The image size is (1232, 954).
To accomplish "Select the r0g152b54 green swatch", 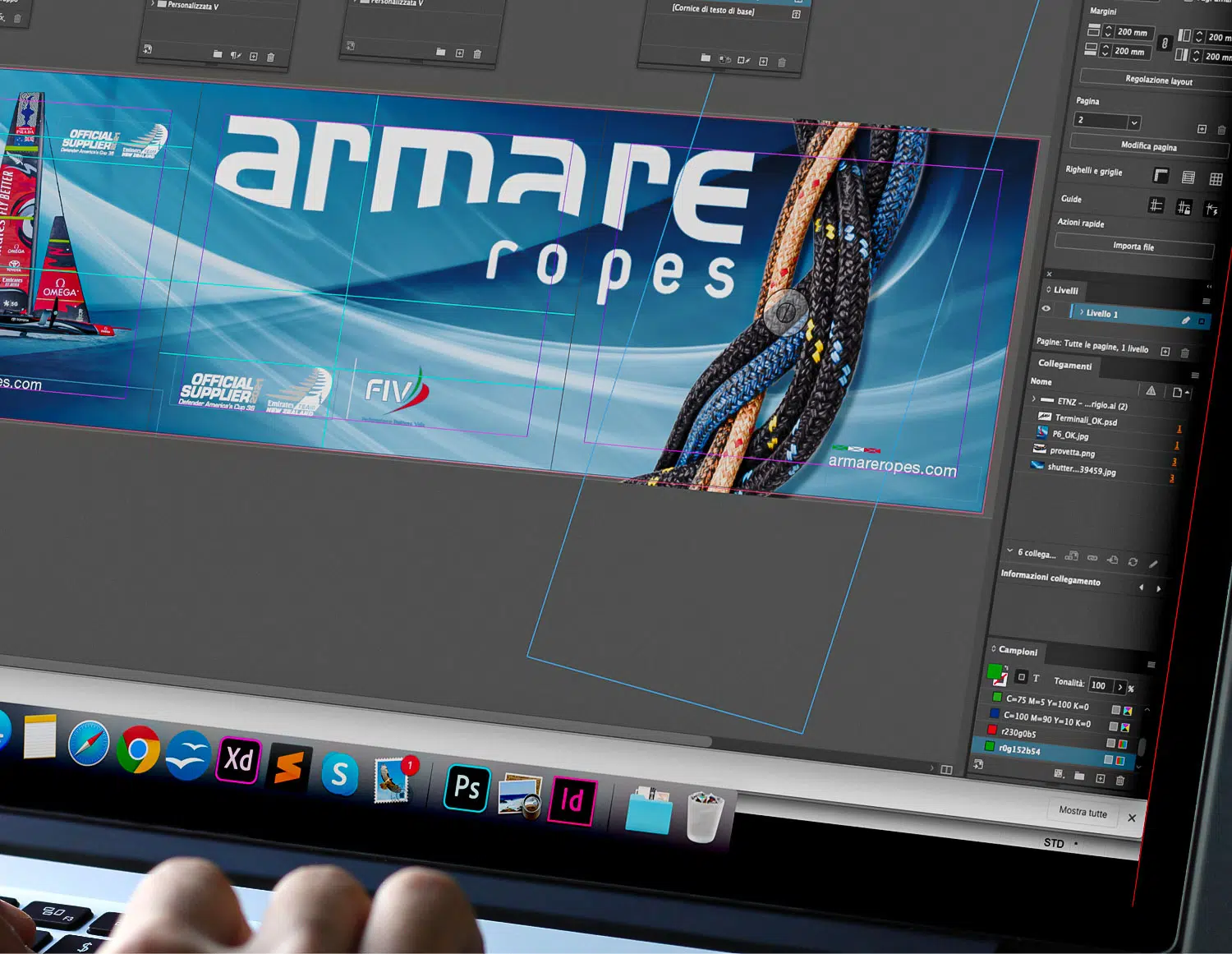I will click(x=1053, y=753).
